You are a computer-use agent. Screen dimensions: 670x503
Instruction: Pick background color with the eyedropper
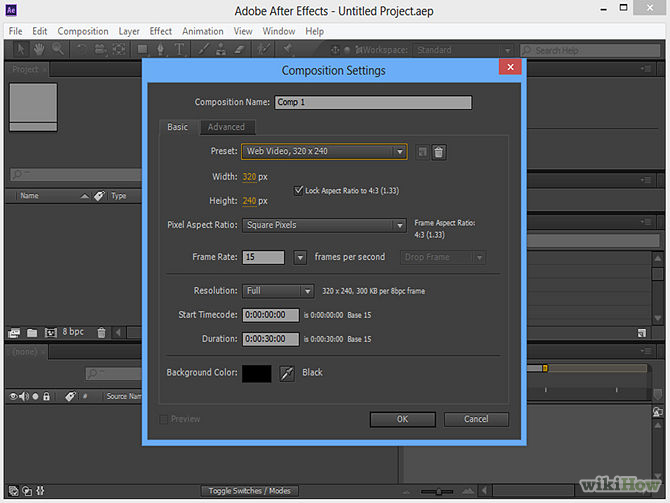point(287,373)
